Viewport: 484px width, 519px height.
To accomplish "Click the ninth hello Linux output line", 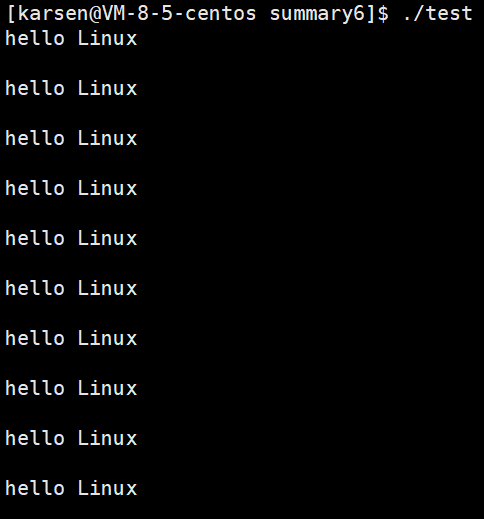I will pyautogui.click(x=71, y=438).
